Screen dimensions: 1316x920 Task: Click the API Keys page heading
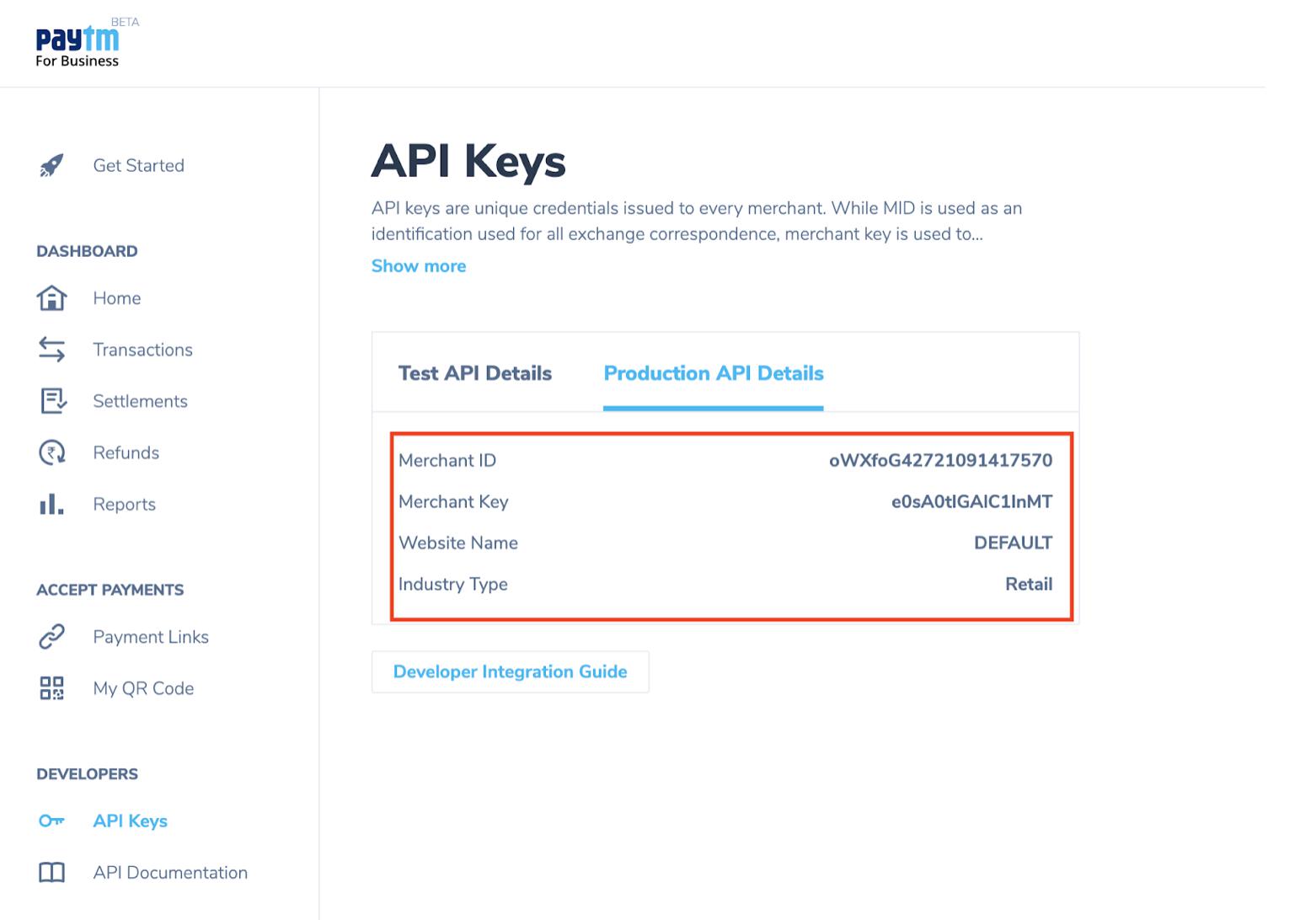pos(468,160)
